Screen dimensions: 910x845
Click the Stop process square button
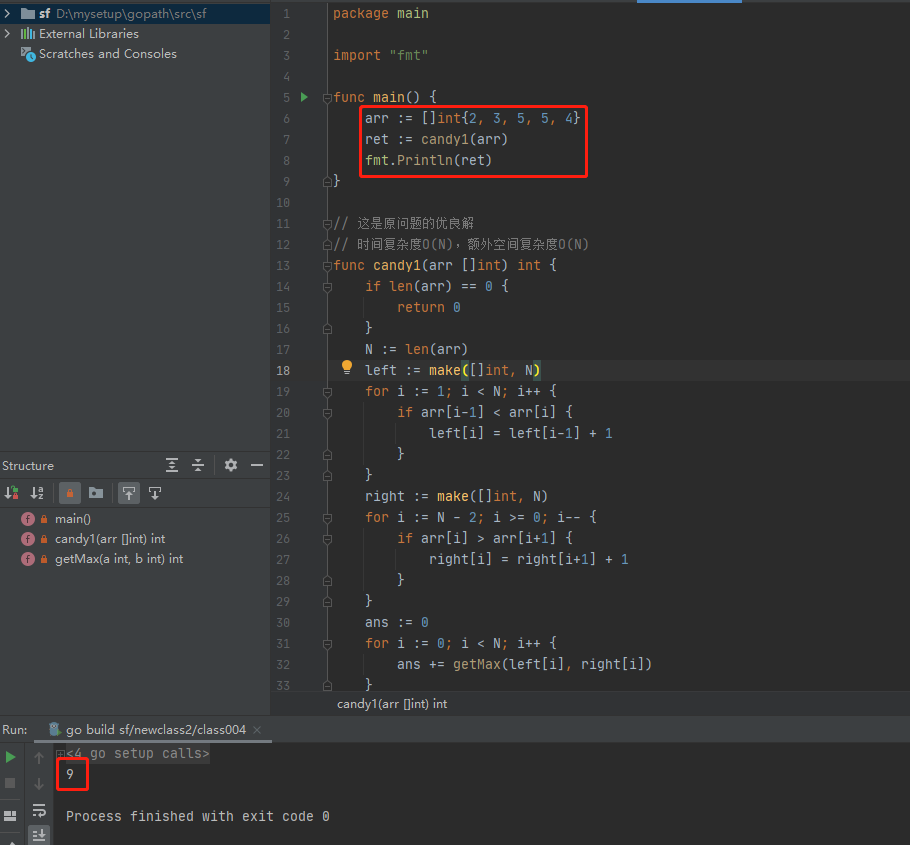point(10,783)
